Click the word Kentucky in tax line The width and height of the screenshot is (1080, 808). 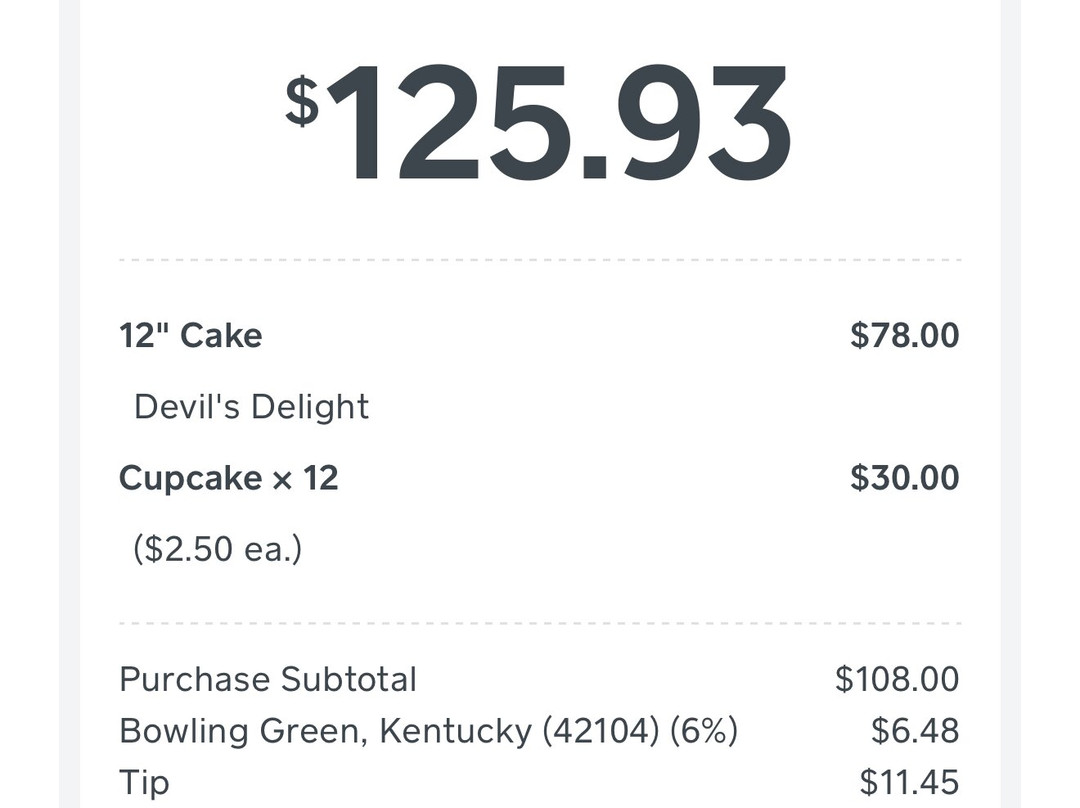point(455,732)
